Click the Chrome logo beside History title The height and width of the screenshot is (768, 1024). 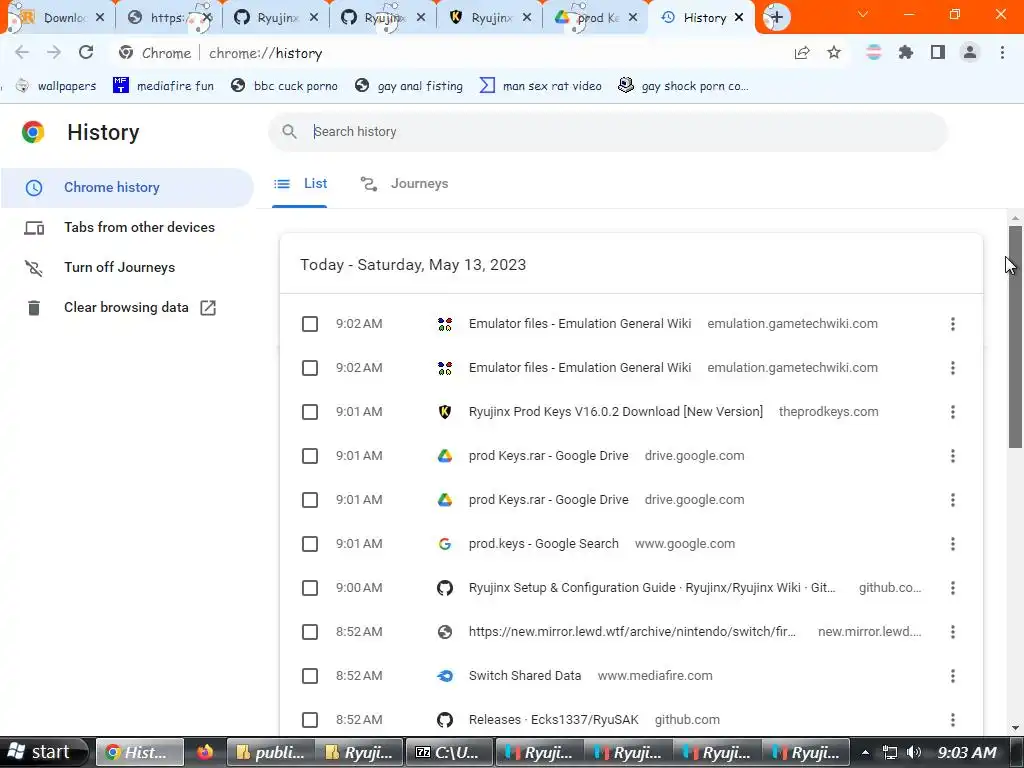[x=33, y=133]
